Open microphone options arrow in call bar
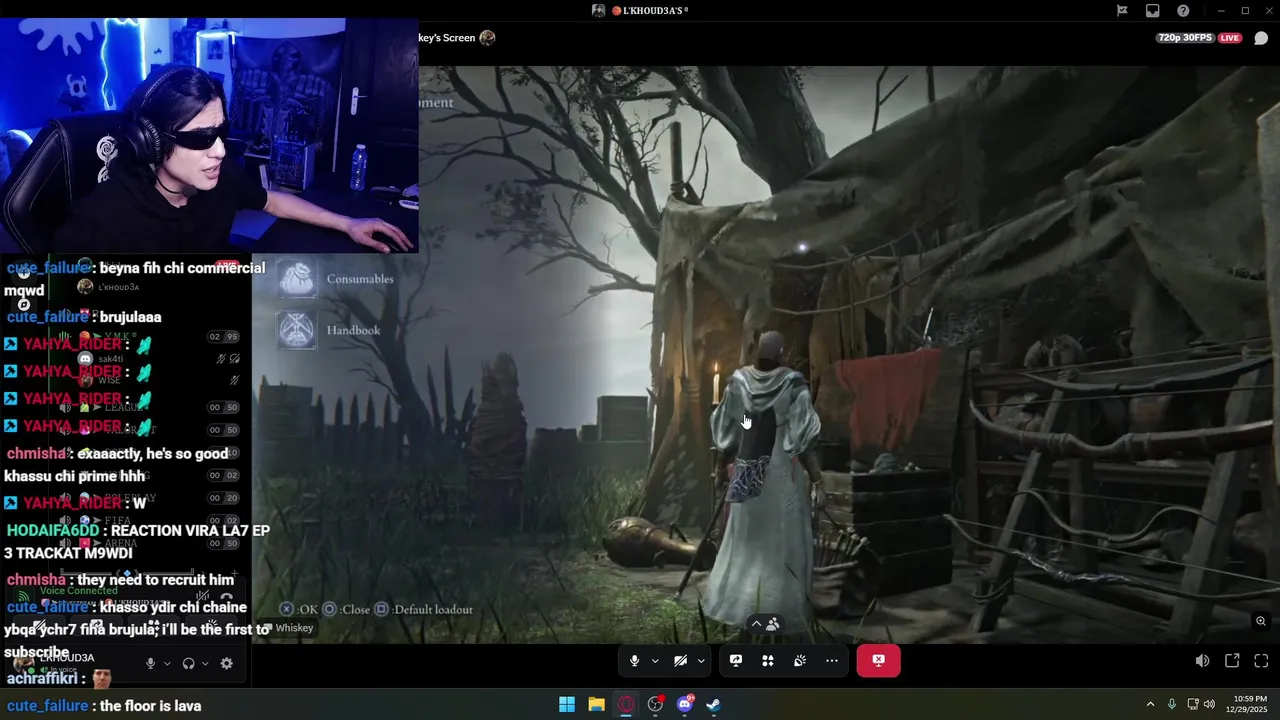 tap(655, 661)
